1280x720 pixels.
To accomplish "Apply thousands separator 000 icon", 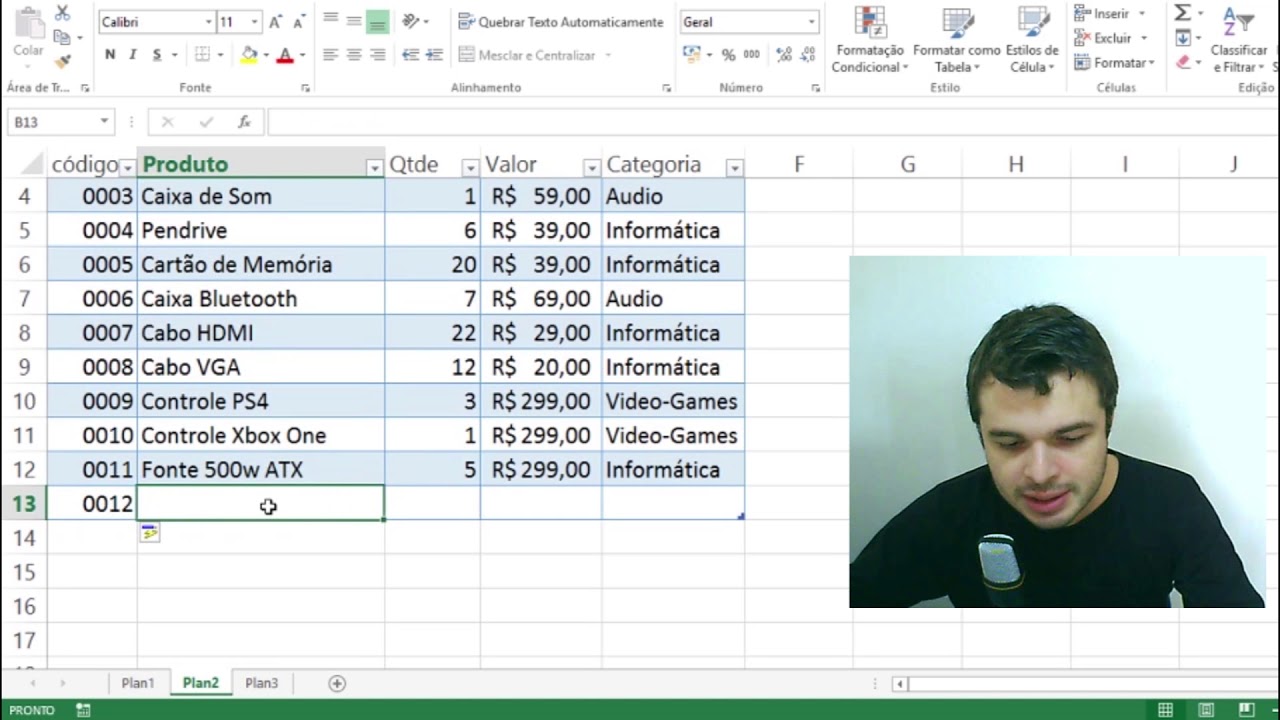I will pyautogui.click(x=751, y=55).
